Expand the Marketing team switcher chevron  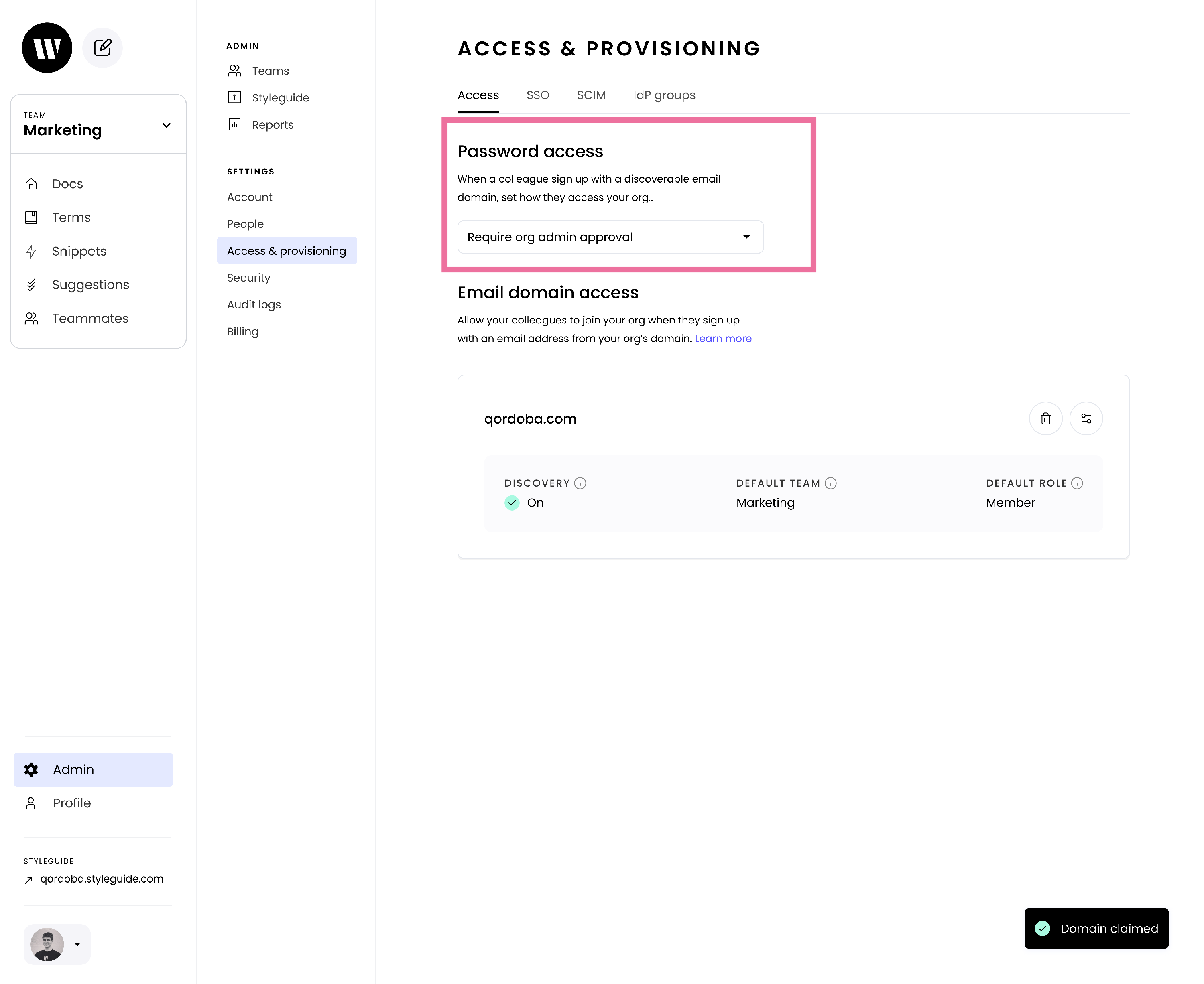tap(166, 125)
